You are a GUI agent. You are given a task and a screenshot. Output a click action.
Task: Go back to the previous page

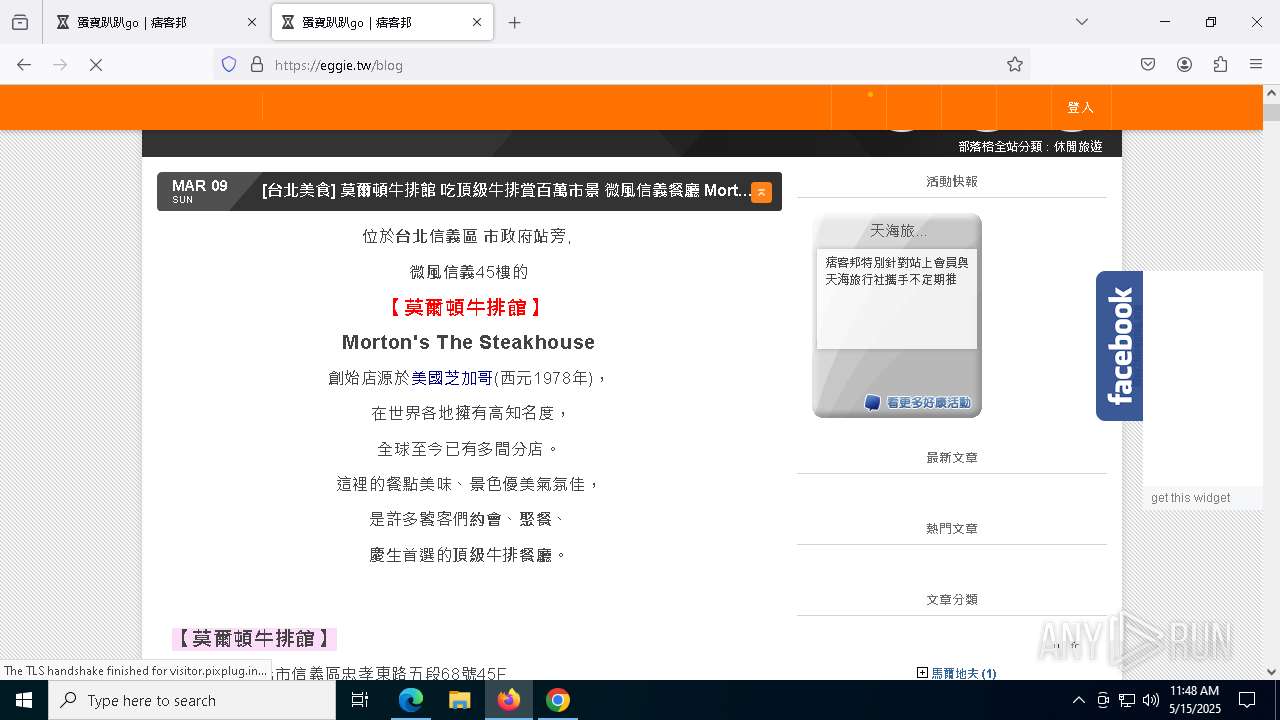pos(24,64)
